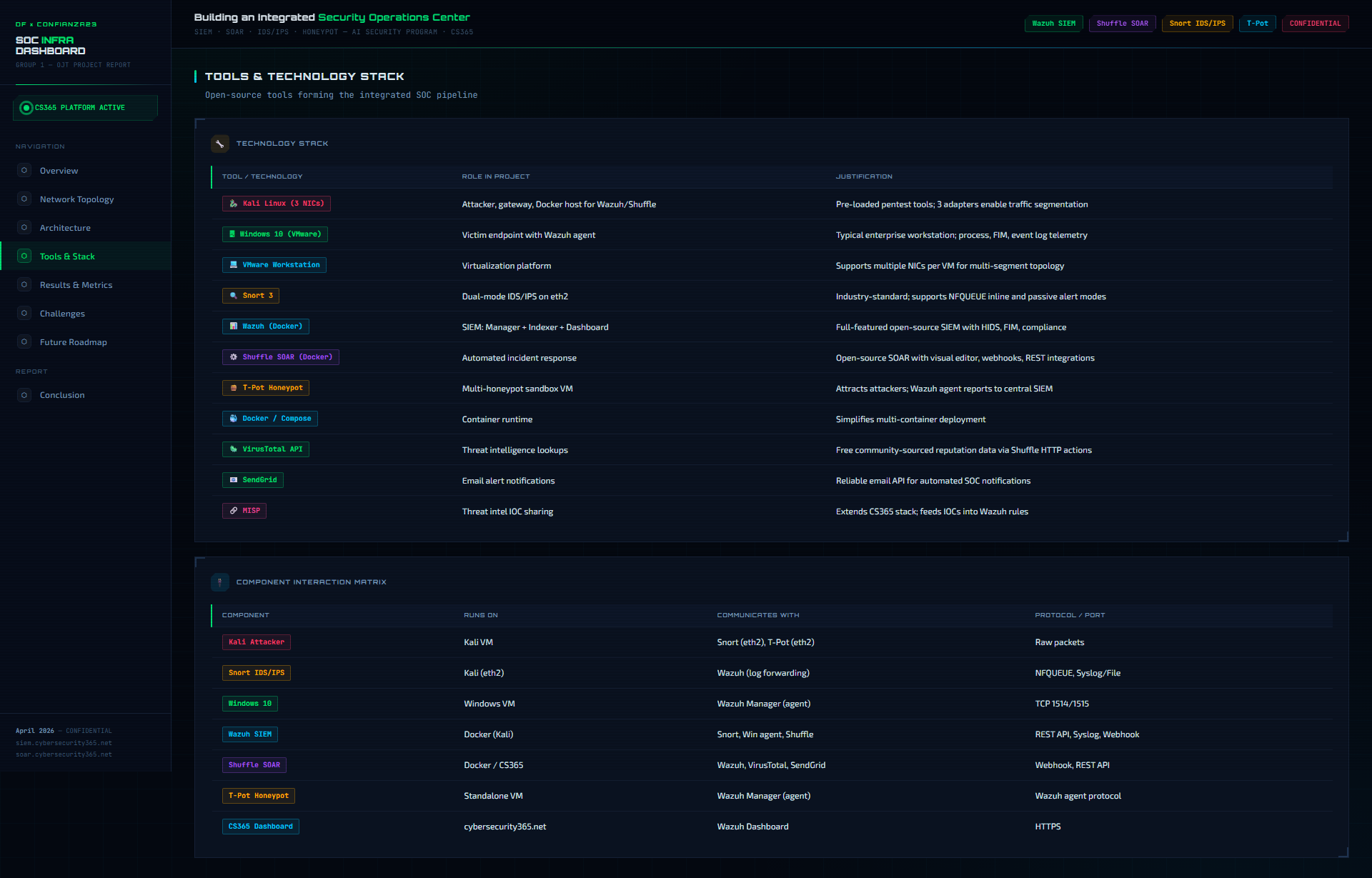The image size is (1372, 878).
Task: Click the Conclusion nav bullet icon
Action: click(24, 395)
